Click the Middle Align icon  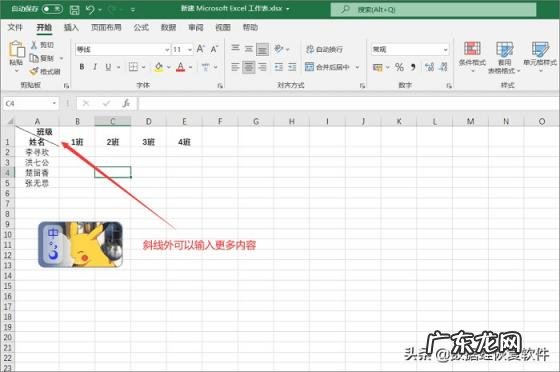[249, 49]
